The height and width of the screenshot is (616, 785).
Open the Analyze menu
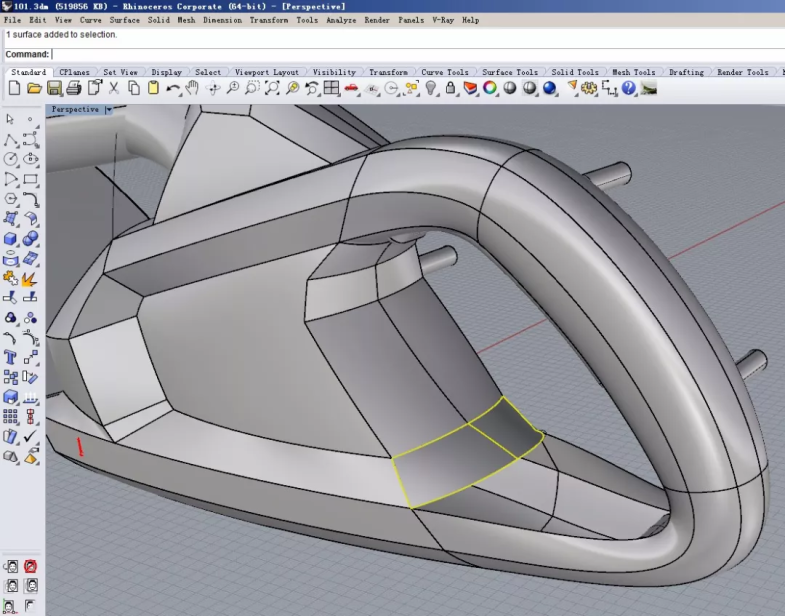341,20
